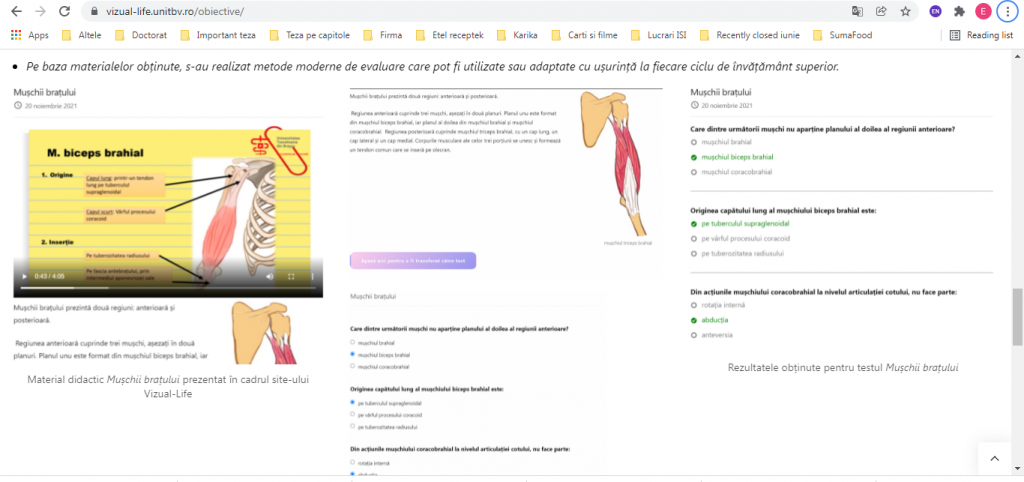The image size is (1024, 482).
Task: Click the purple transfer-to-test button
Action: 413,260
